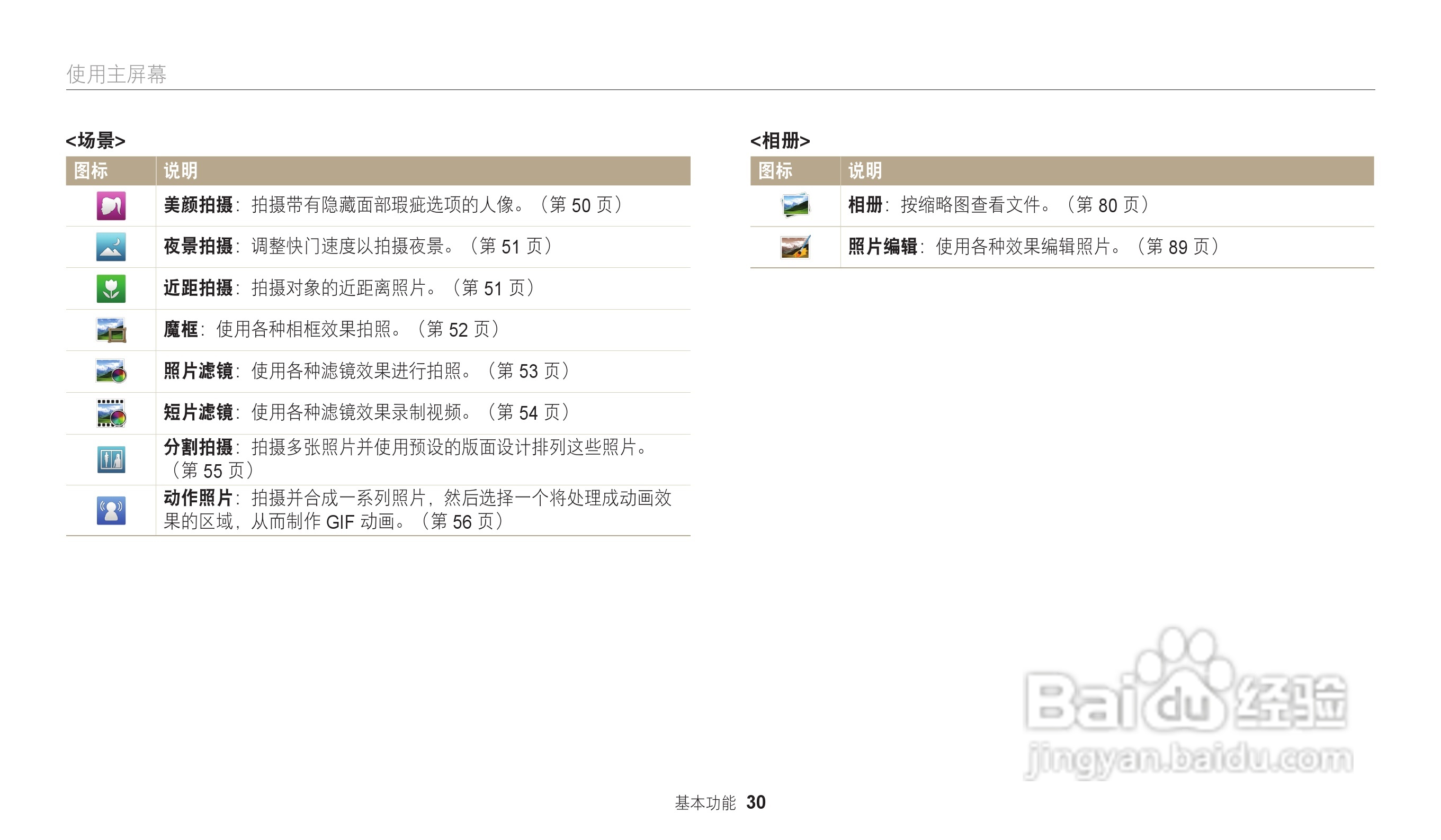Click the Split Shot (分割拍摄) icon

click(x=111, y=459)
